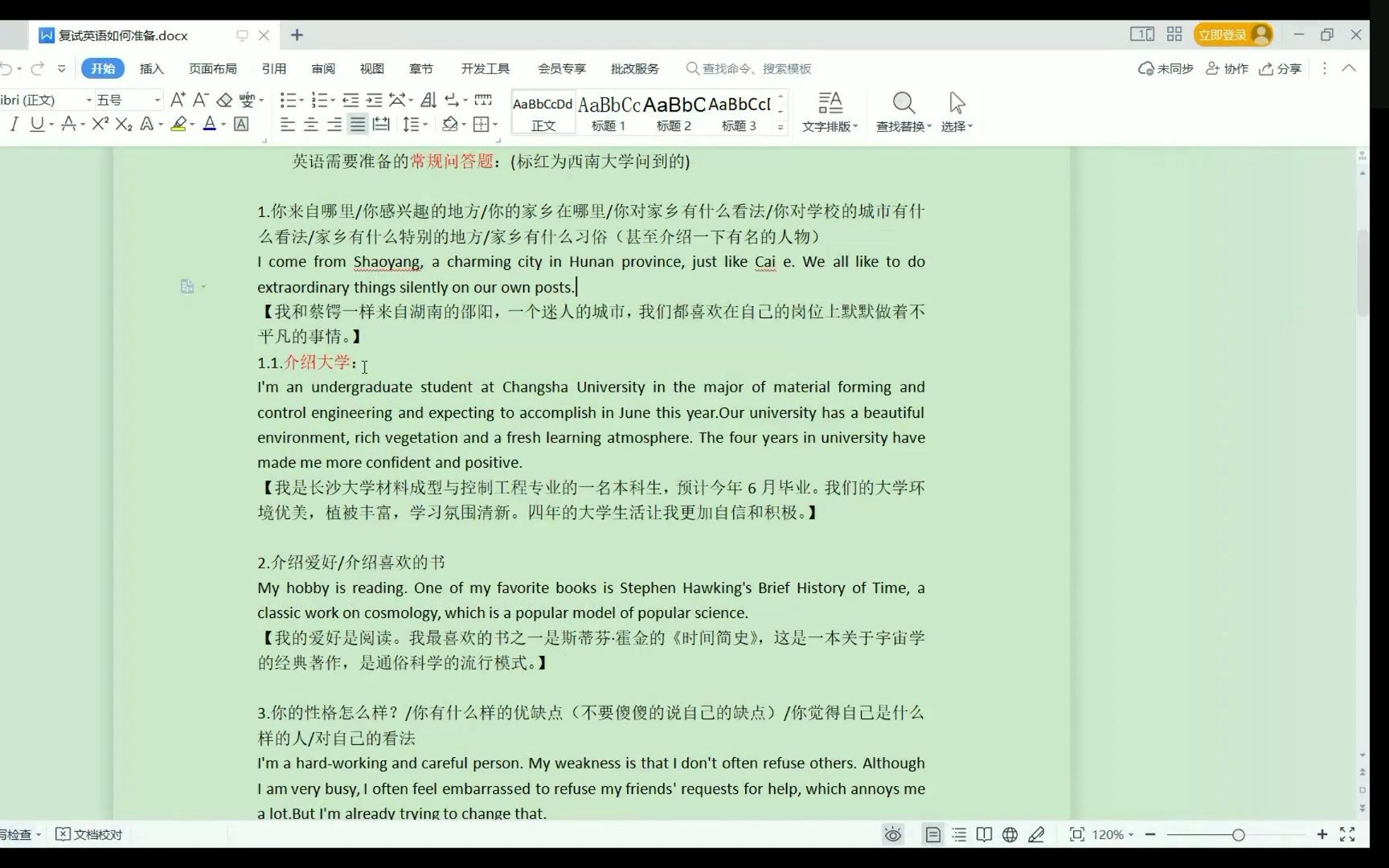Image resolution: width=1389 pixels, height=868 pixels.
Task: Apply text effects outline A icon
Action: pyautogui.click(x=146, y=124)
